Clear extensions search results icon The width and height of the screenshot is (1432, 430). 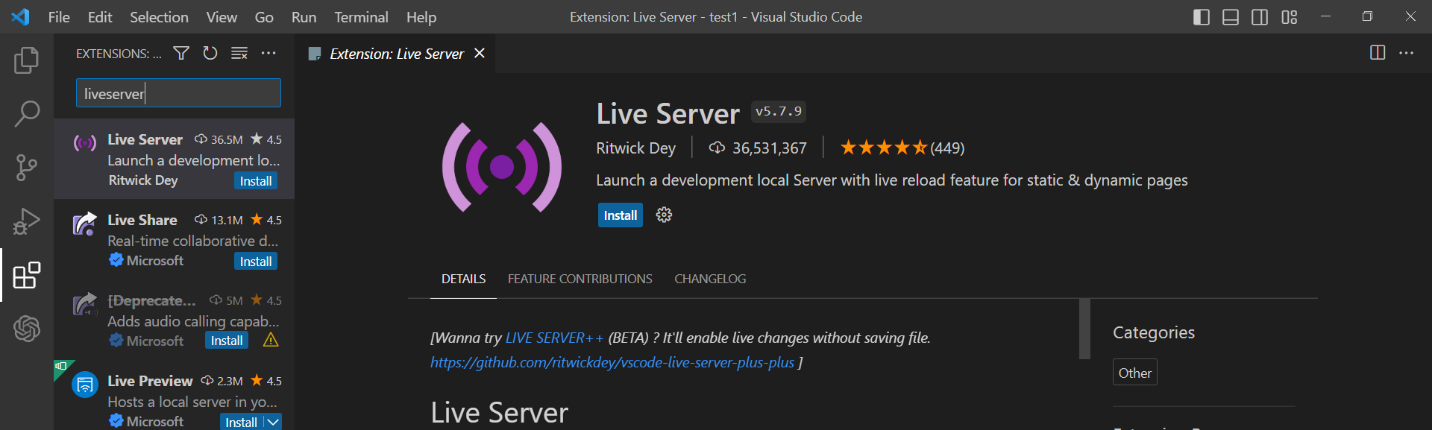click(x=239, y=53)
